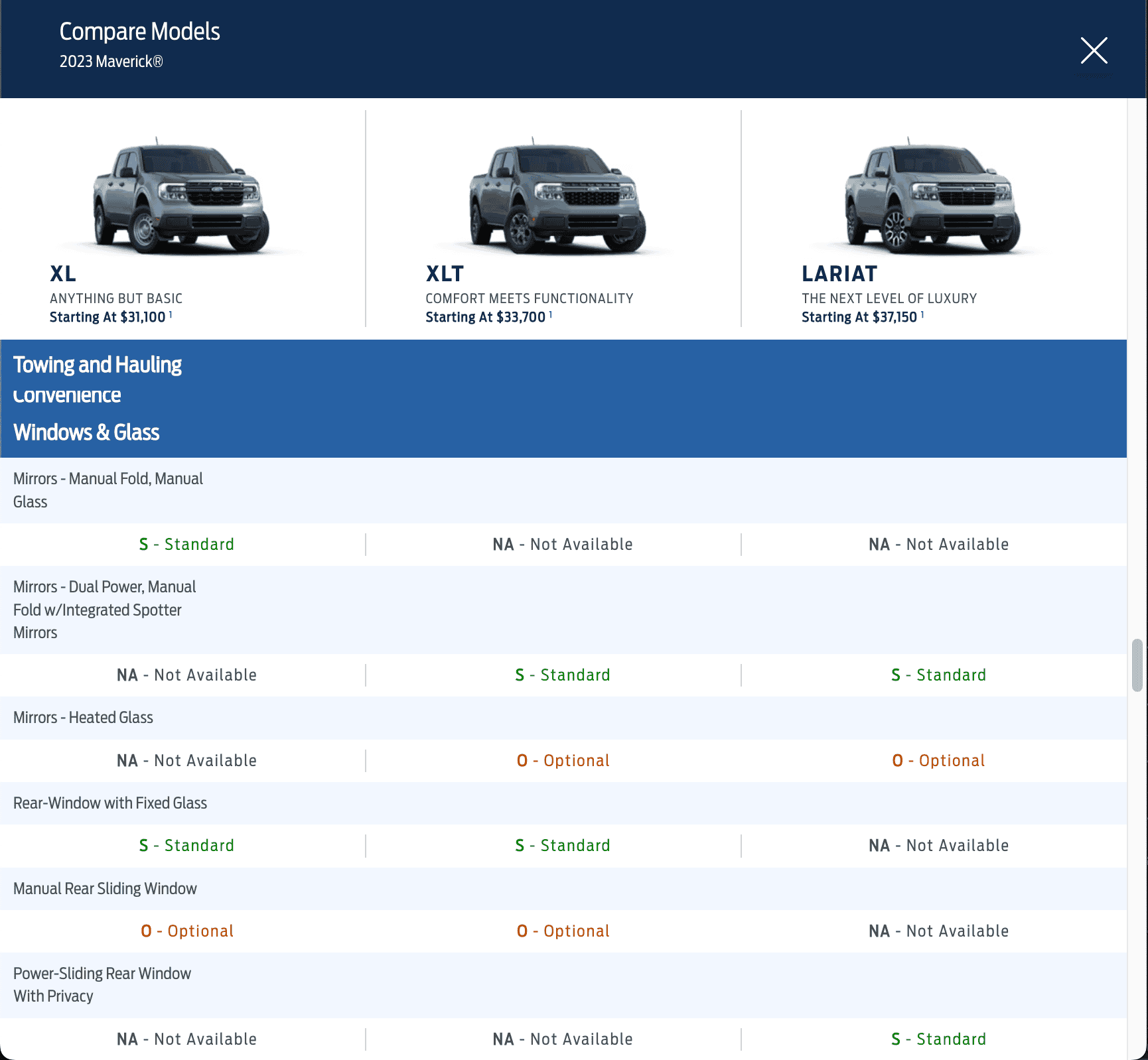Click the 'Power-Sliding Rear Window With Privacy' label
This screenshot has height=1060, width=1148.
click(102, 985)
